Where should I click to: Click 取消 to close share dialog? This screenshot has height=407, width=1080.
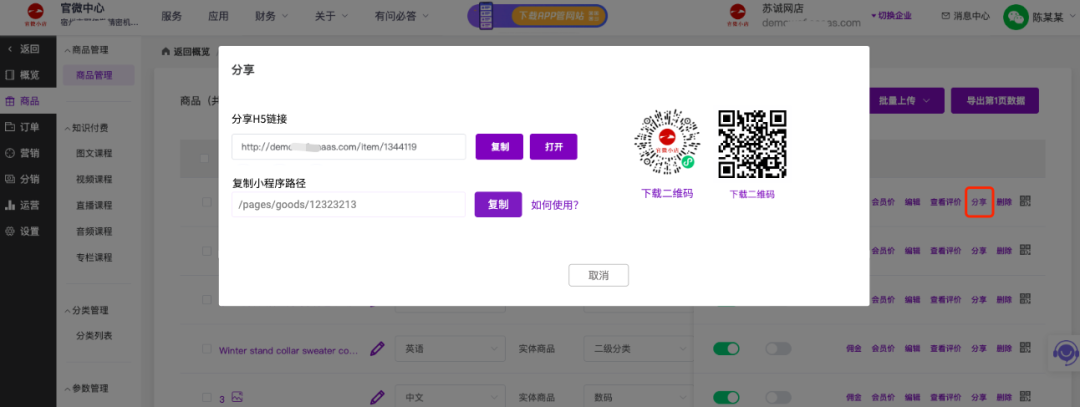(x=598, y=275)
